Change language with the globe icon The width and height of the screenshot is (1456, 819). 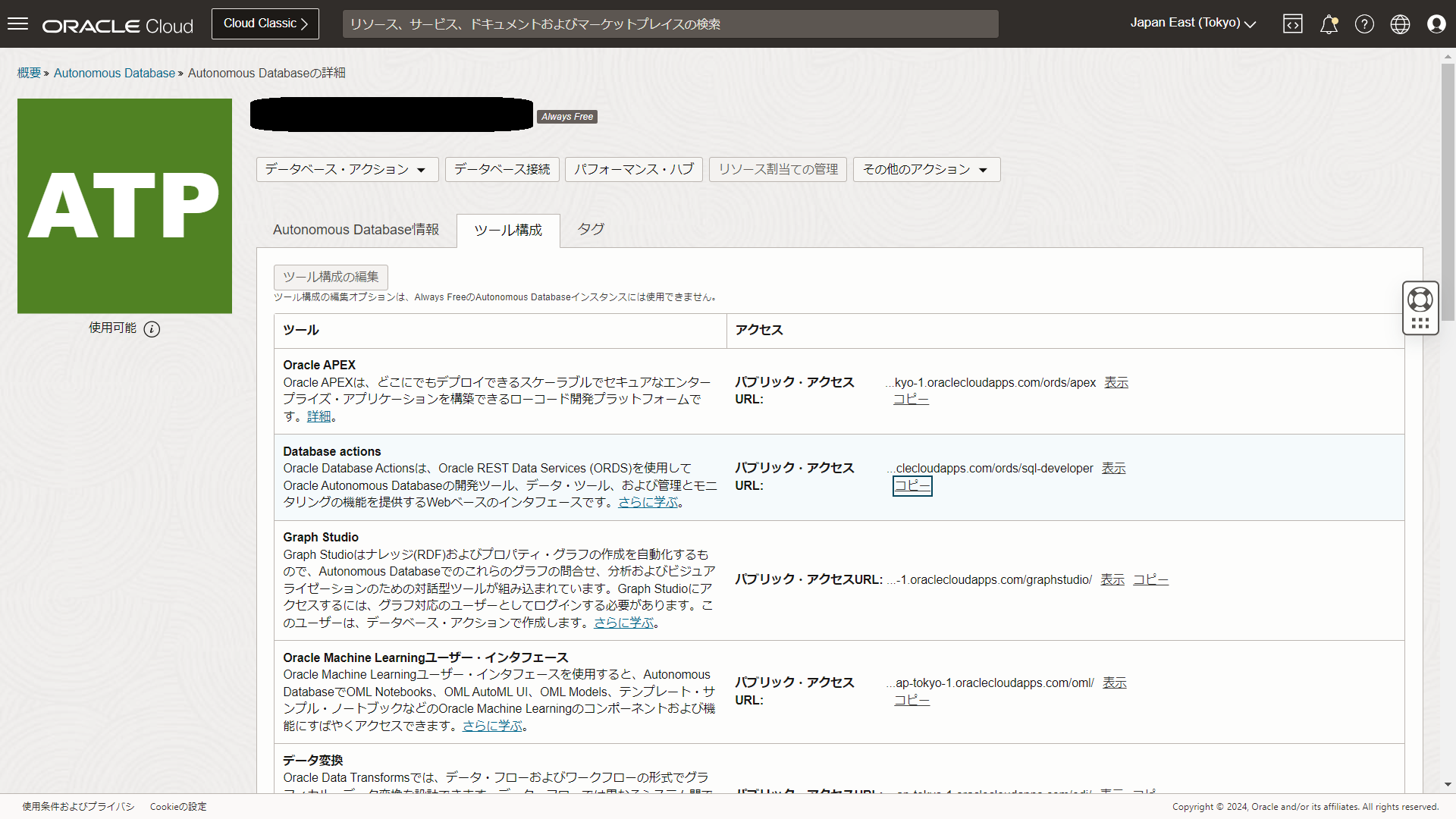pos(1400,24)
